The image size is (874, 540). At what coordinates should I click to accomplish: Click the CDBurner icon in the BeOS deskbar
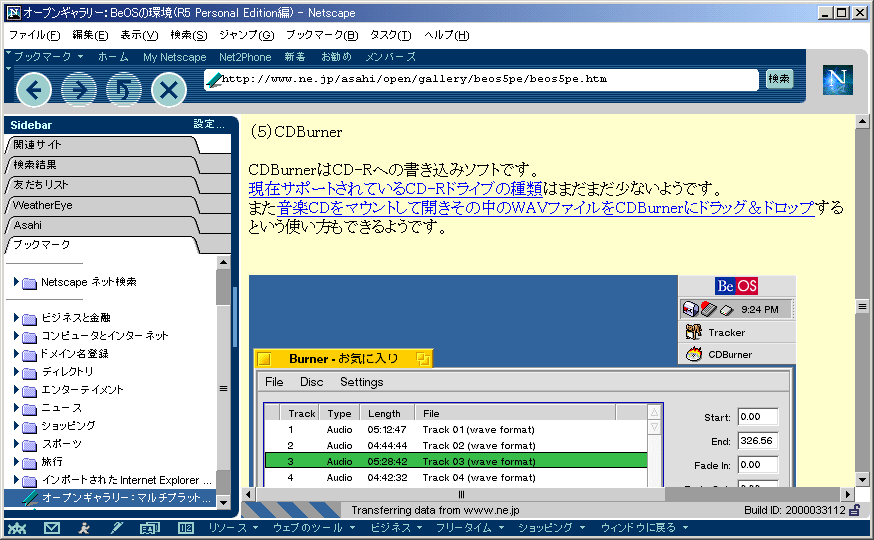(694, 354)
